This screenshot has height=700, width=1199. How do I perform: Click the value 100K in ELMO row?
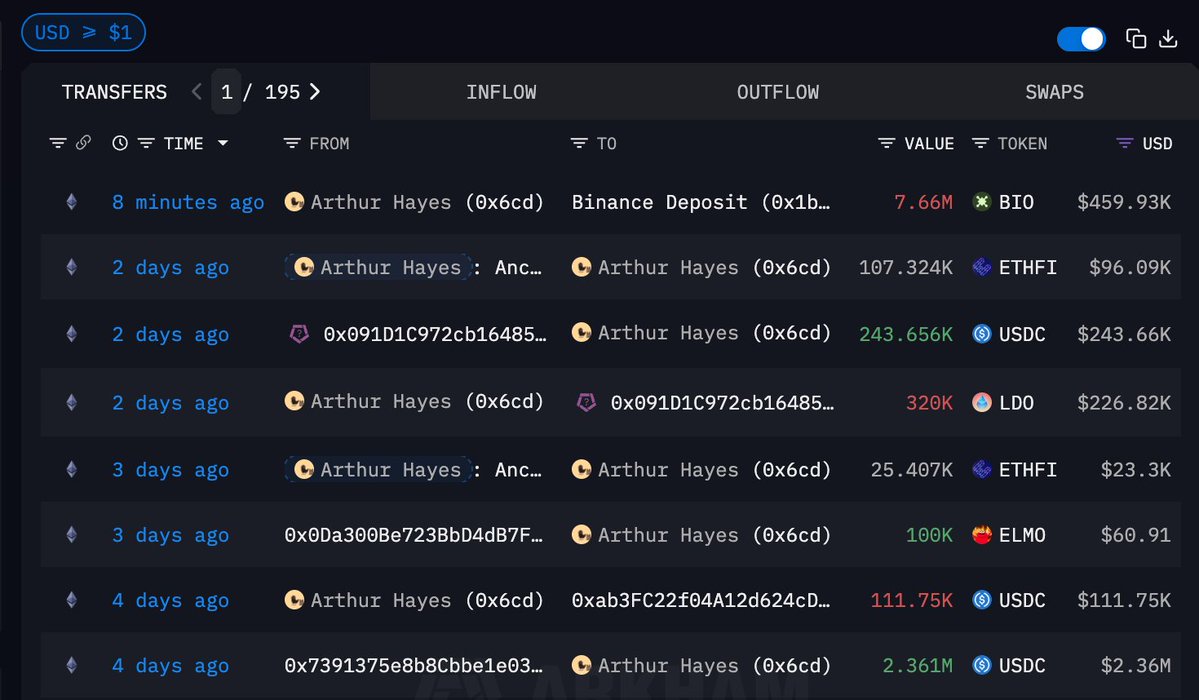(929, 535)
